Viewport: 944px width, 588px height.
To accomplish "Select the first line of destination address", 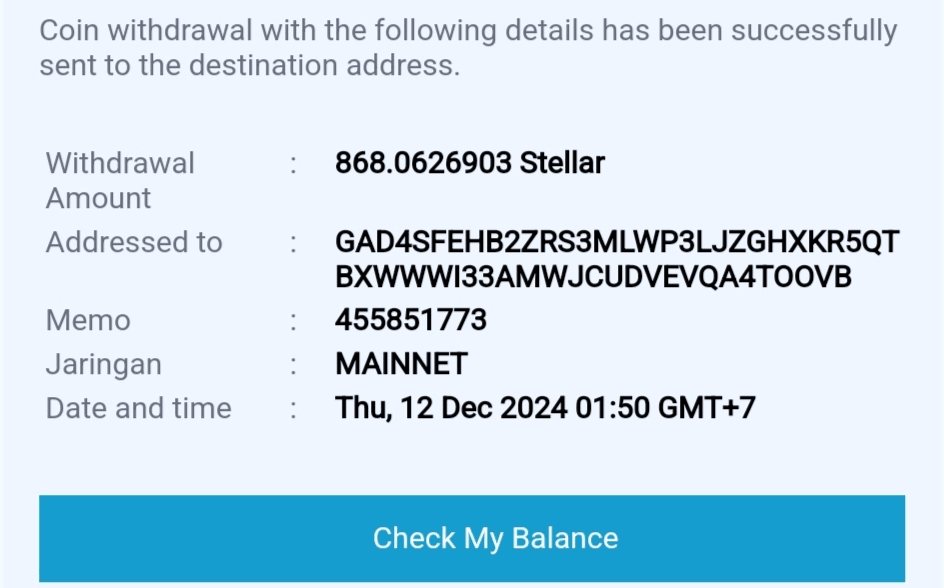I will pos(617,242).
